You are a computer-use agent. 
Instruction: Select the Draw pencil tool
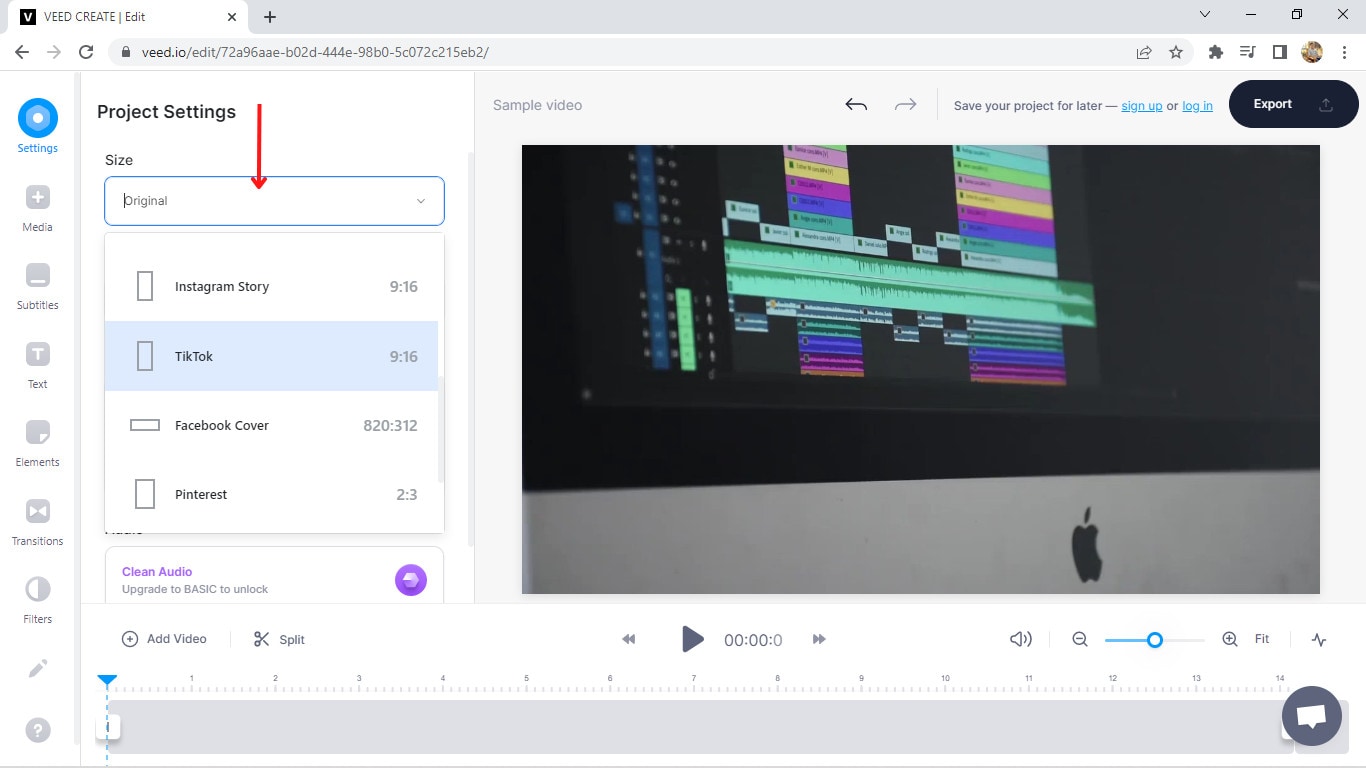coord(37,668)
